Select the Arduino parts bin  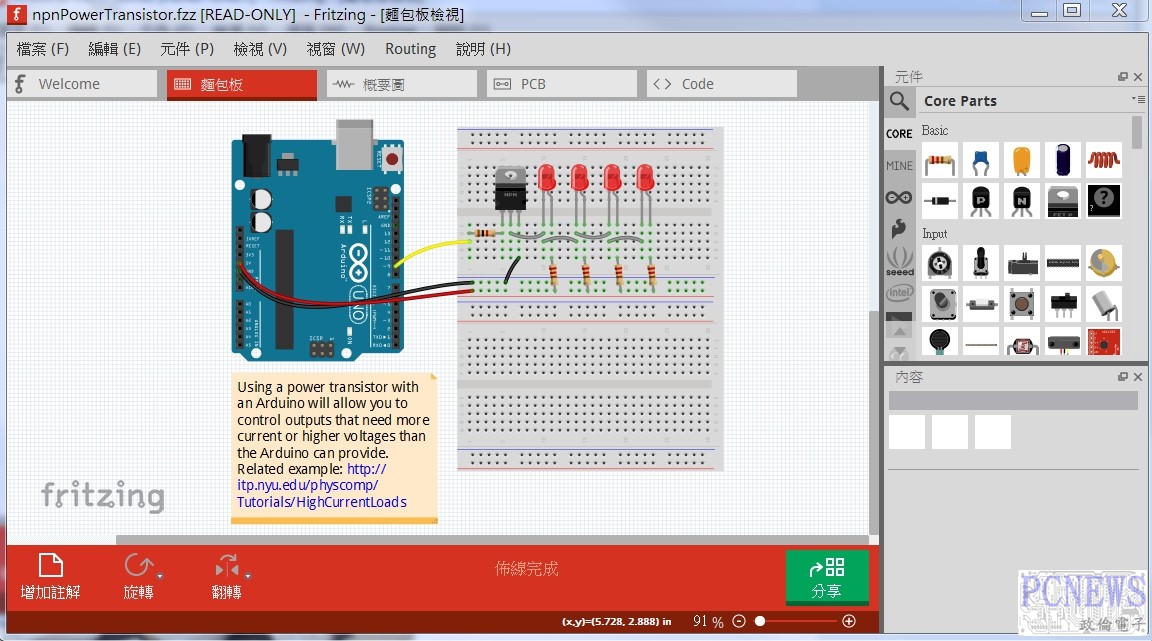point(899,197)
